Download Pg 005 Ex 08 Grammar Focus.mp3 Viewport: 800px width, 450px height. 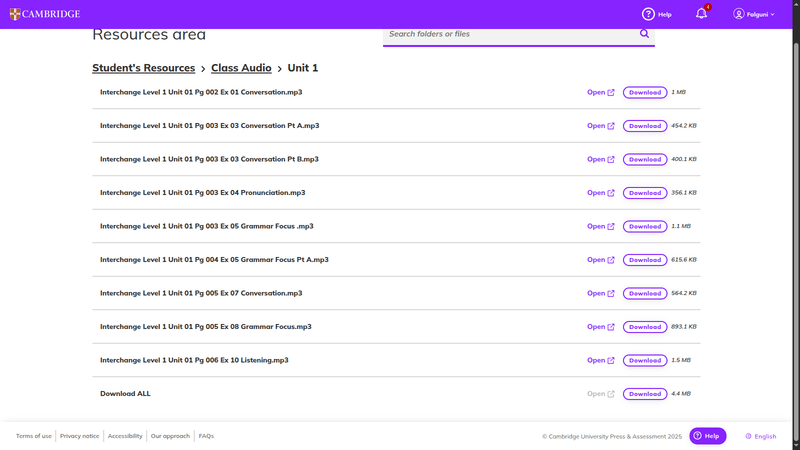(x=645, y=327)
